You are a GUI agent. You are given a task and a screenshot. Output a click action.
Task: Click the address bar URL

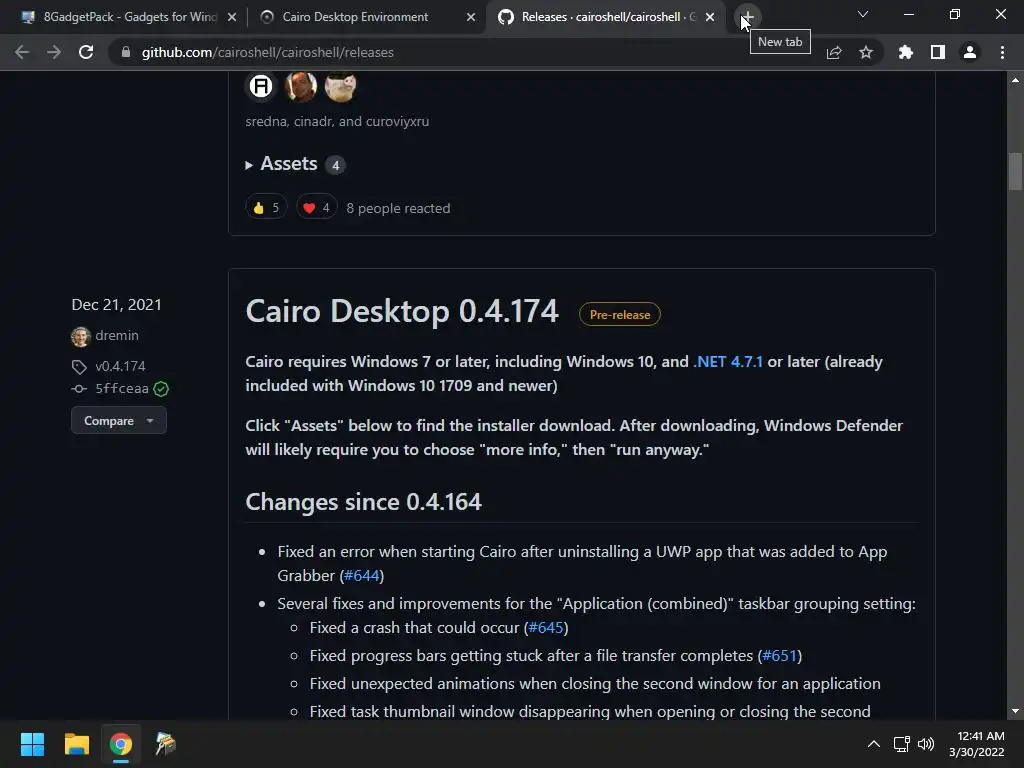pos(268,52)
